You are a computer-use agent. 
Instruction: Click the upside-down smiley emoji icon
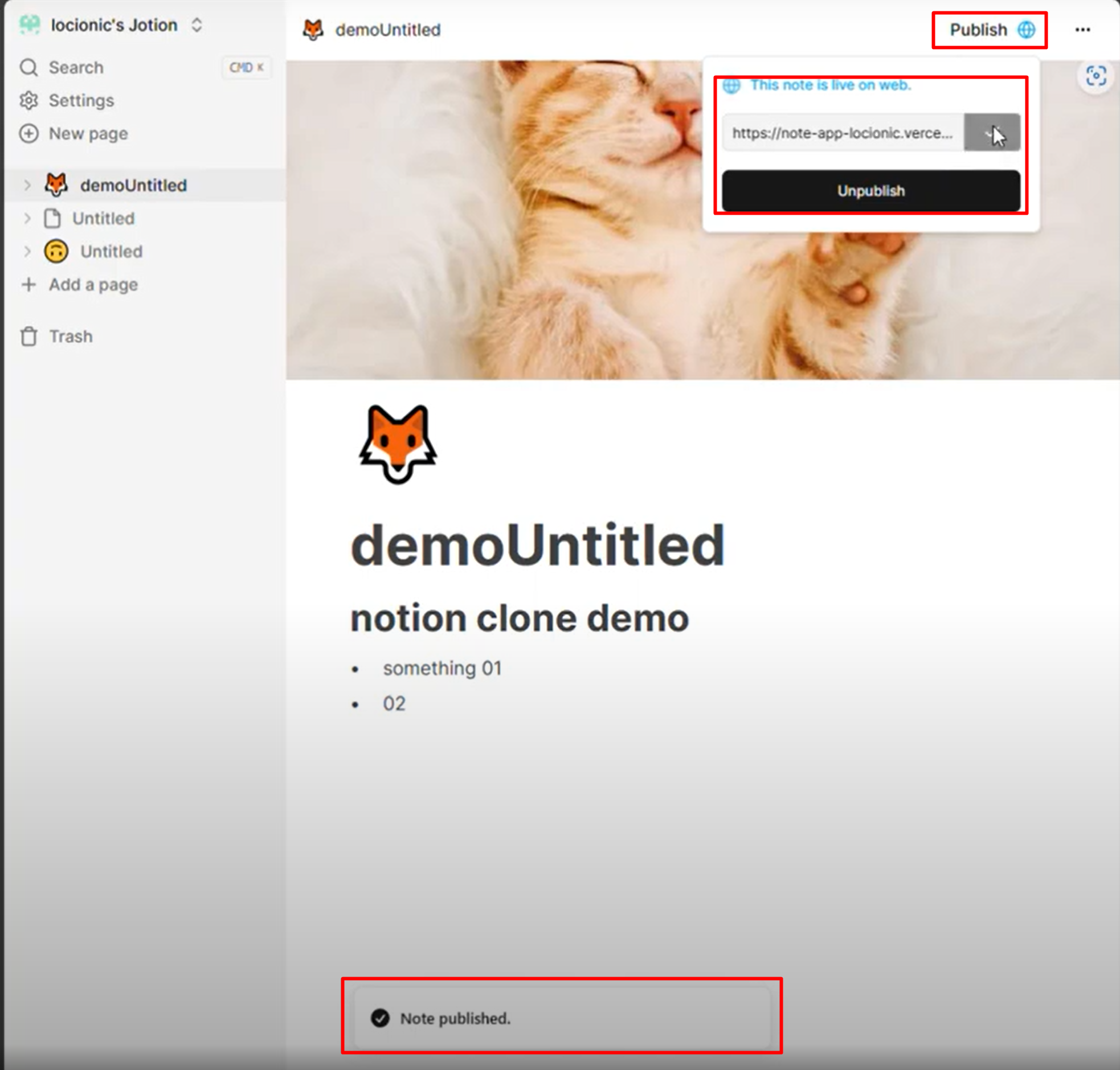56,251
